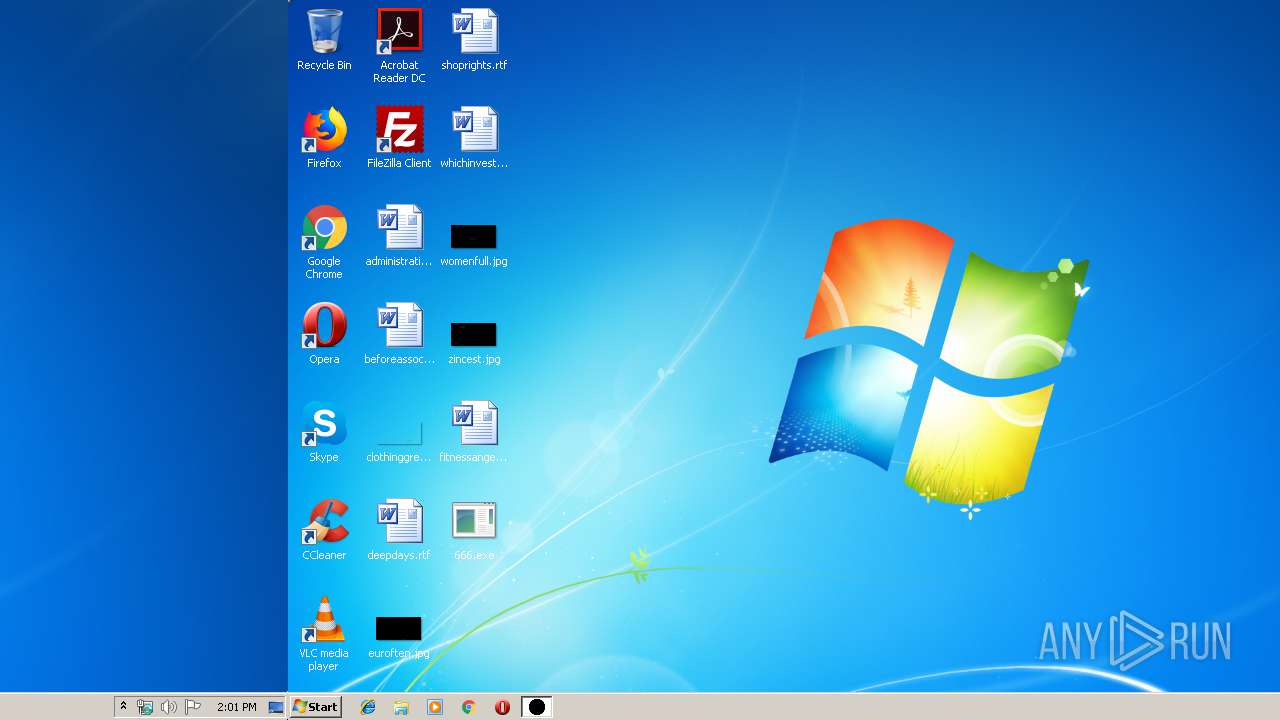The width and height of the screenshot is (1280, 720).
Task: Open Google Chrome desktop shortcut
Action: coord(324,242)
